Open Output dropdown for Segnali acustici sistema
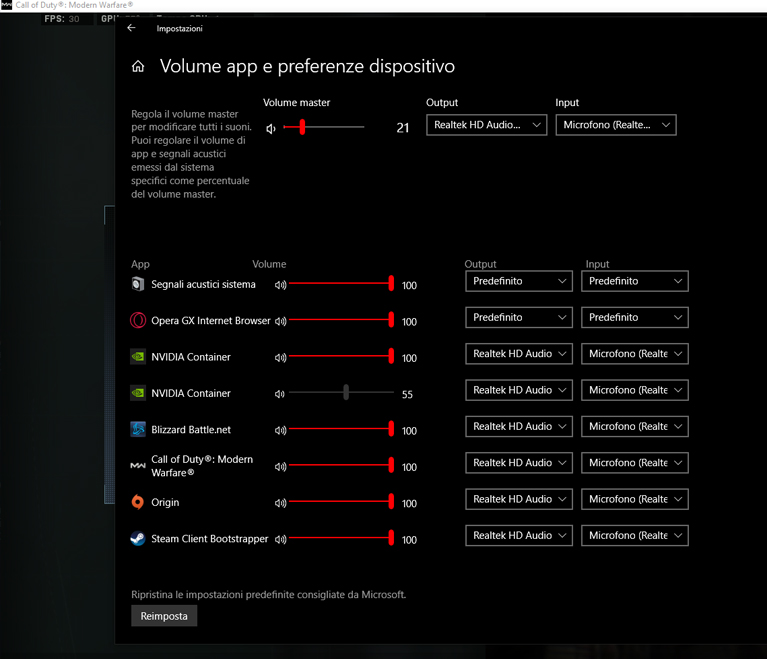The width and height of the screenshot is (767, 659). click(x=519, y=281)
